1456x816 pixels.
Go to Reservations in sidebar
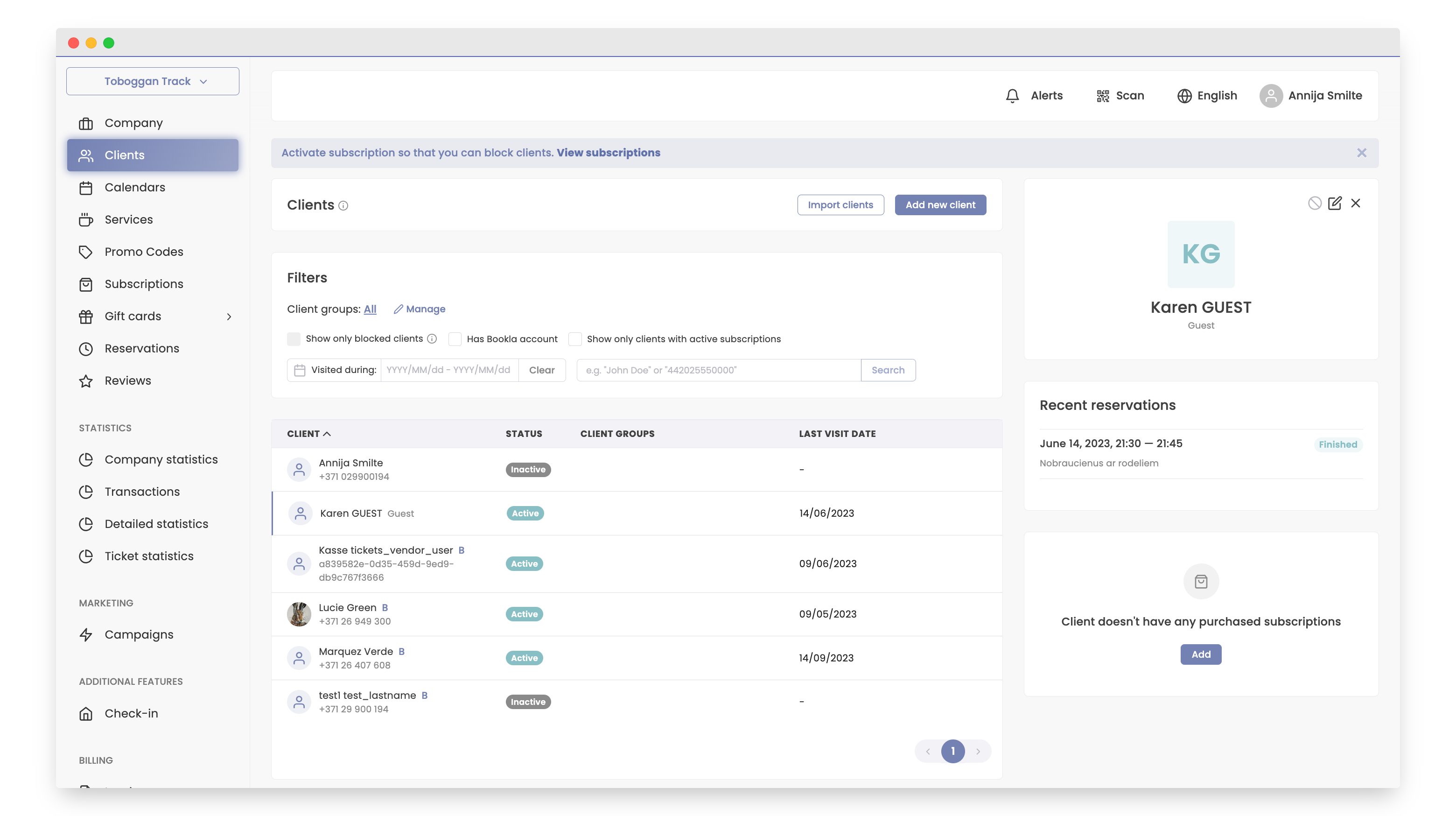tap(141, 348)
